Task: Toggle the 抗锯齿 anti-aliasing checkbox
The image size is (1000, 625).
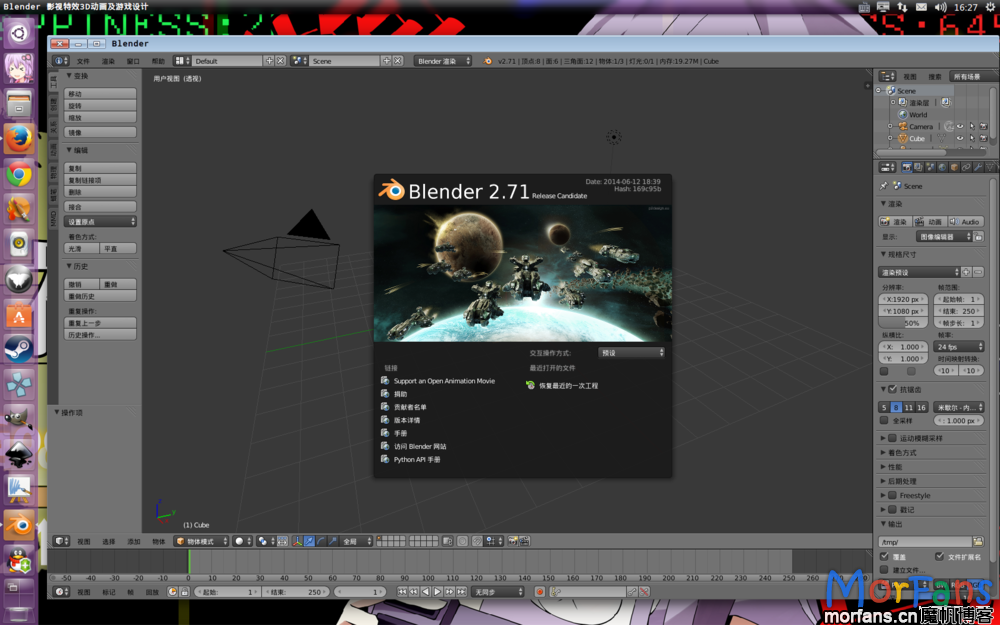Action: click(x=893, y=388)
